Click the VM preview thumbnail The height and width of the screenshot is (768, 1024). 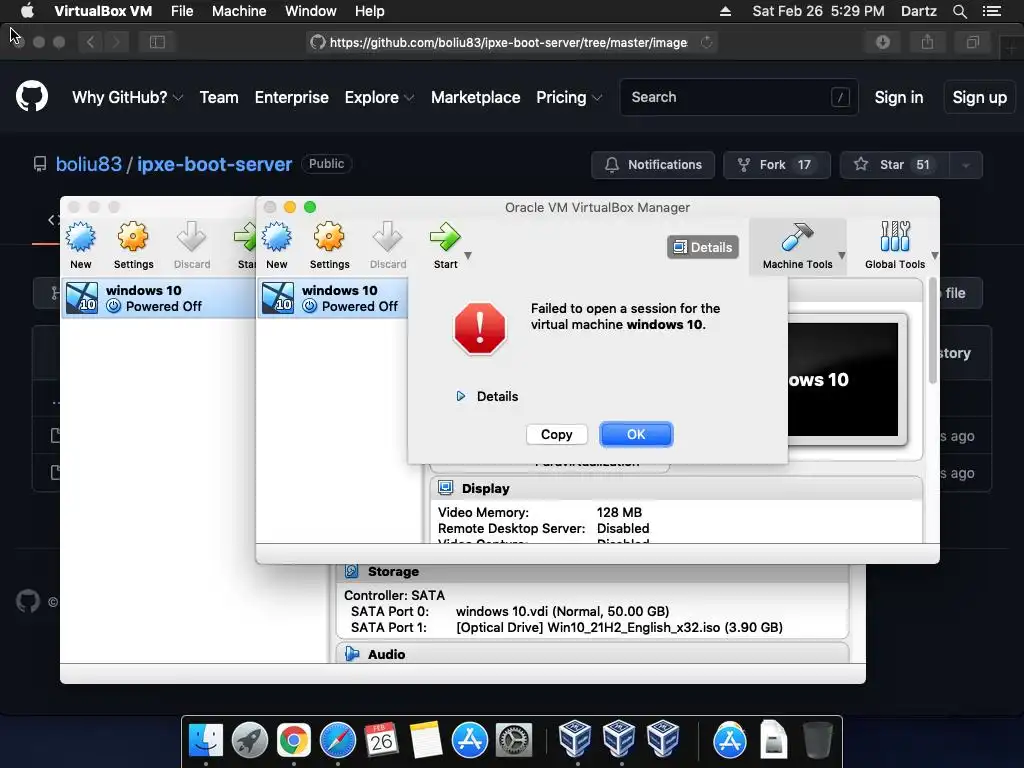click(842, 379)
